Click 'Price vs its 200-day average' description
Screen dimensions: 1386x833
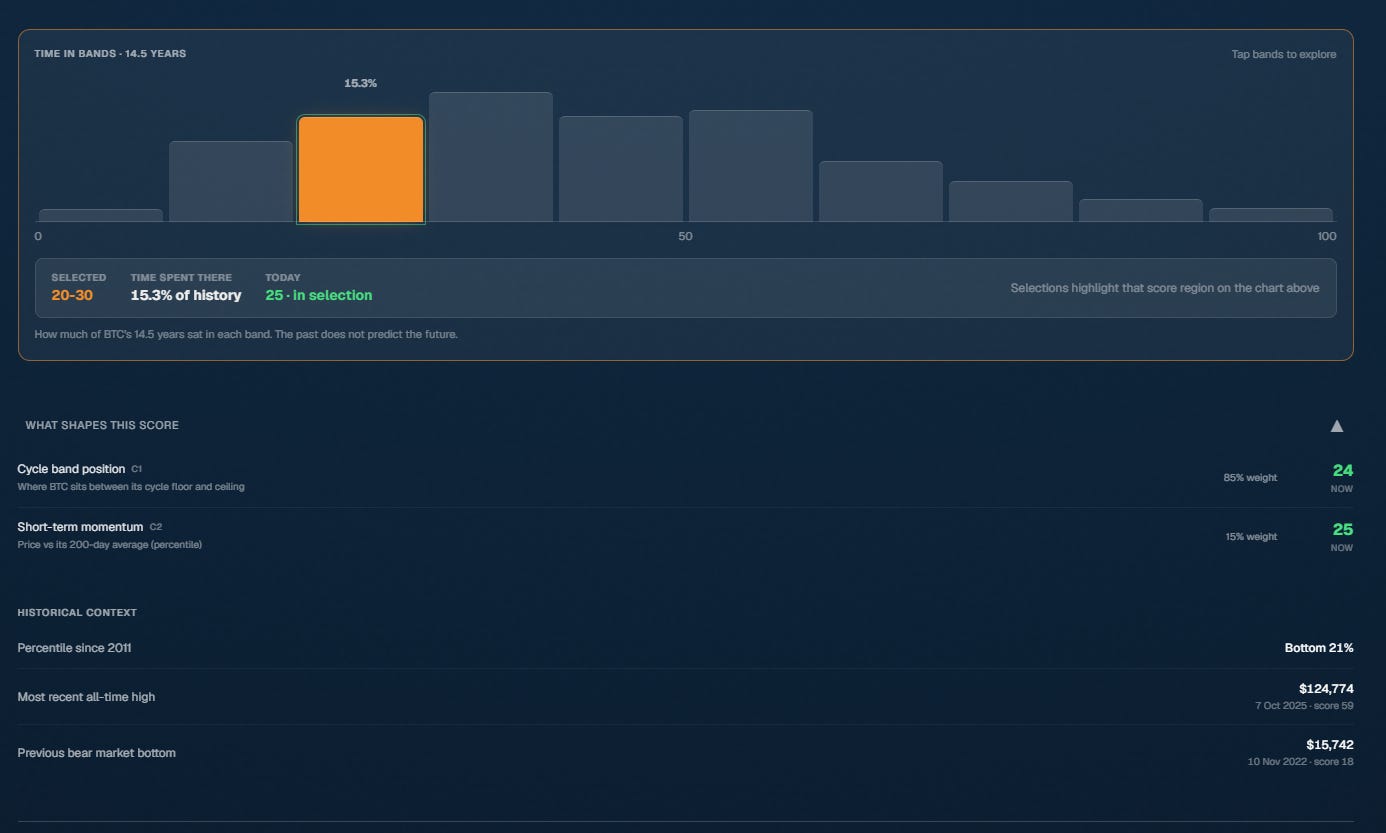(x=110, y=545)
